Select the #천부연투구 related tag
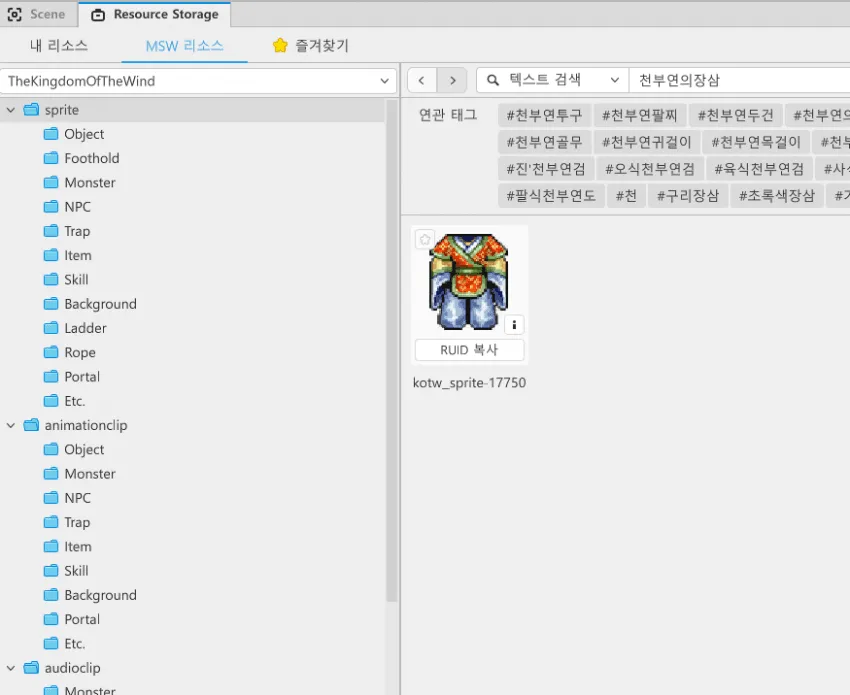 click(544, 115)
